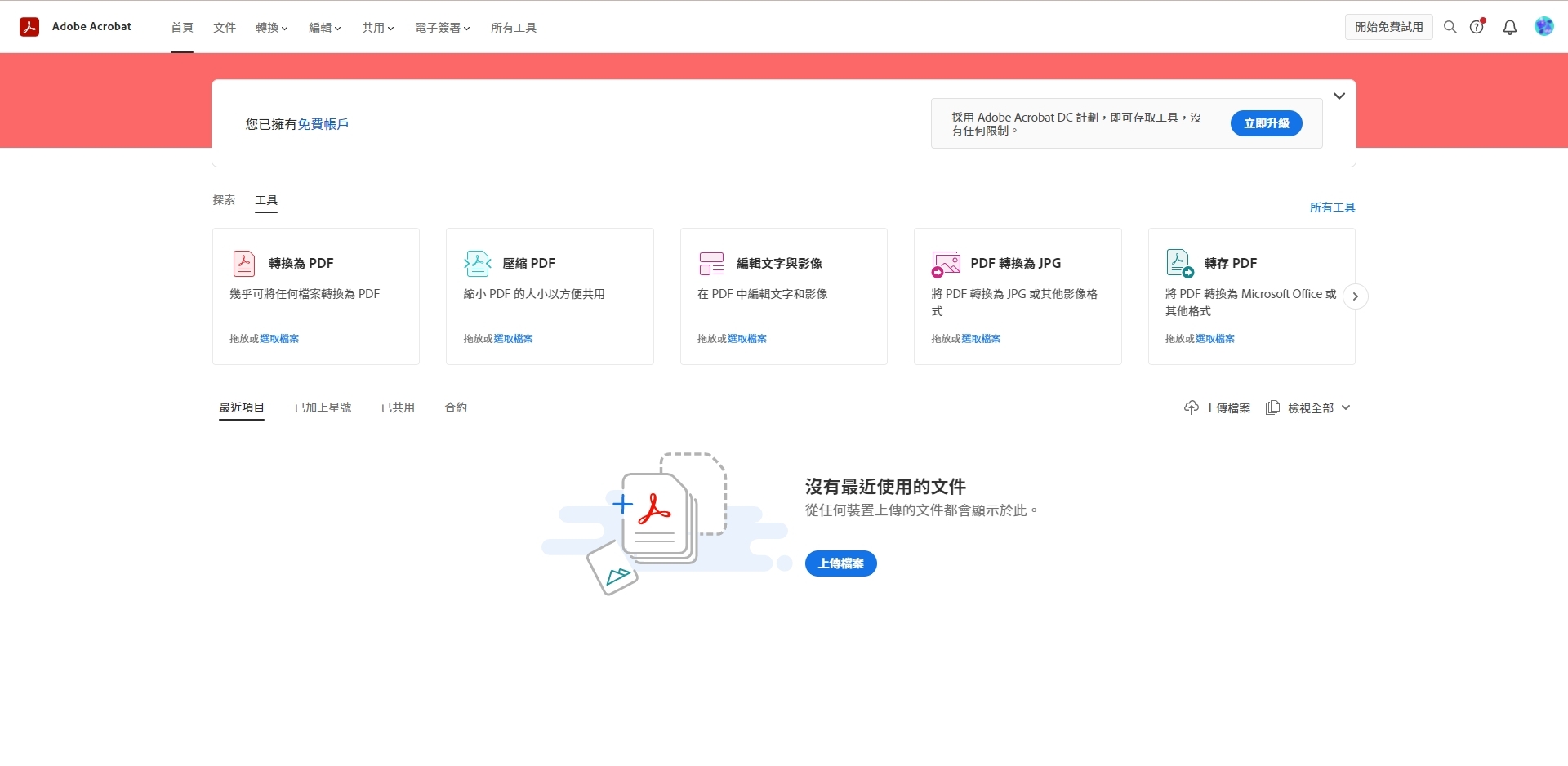Open the notifications bell icon
The image size is (1568, 766).
(x=1510, y=27)
